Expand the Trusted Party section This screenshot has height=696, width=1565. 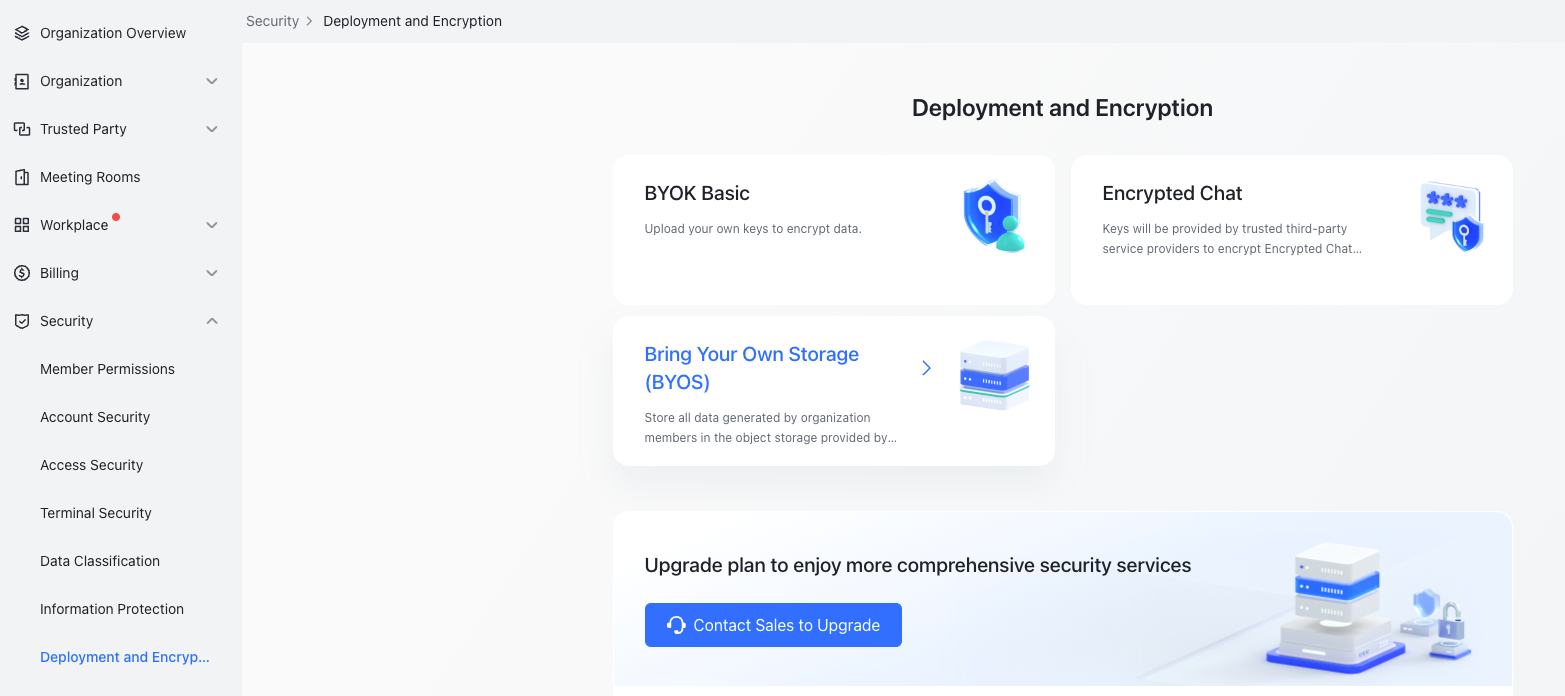(211, 129)
